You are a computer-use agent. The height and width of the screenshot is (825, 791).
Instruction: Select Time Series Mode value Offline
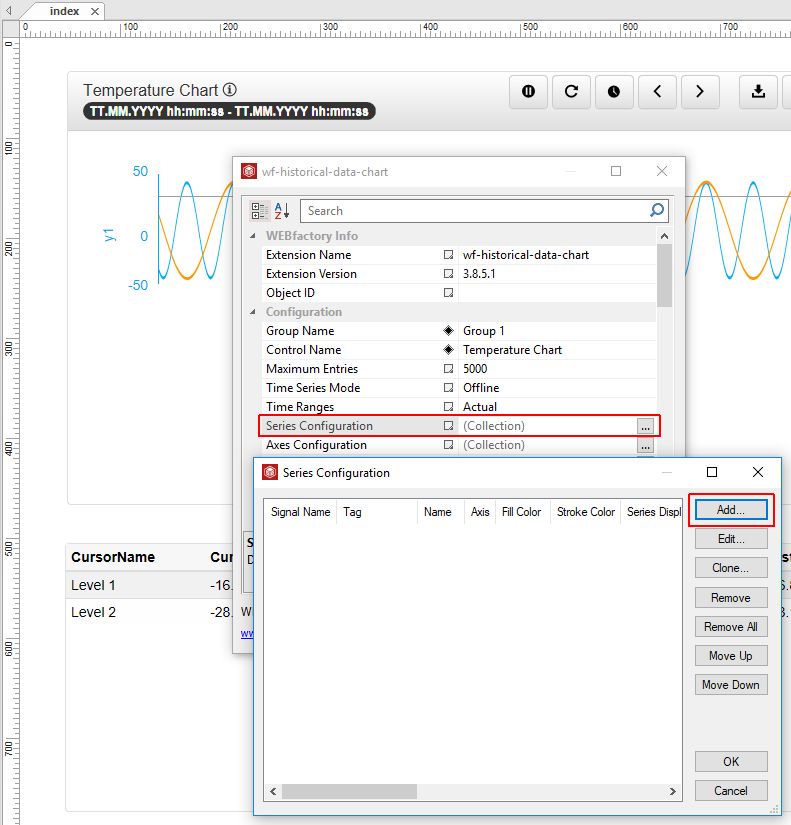pyautogui.click(x=558, y=388)
